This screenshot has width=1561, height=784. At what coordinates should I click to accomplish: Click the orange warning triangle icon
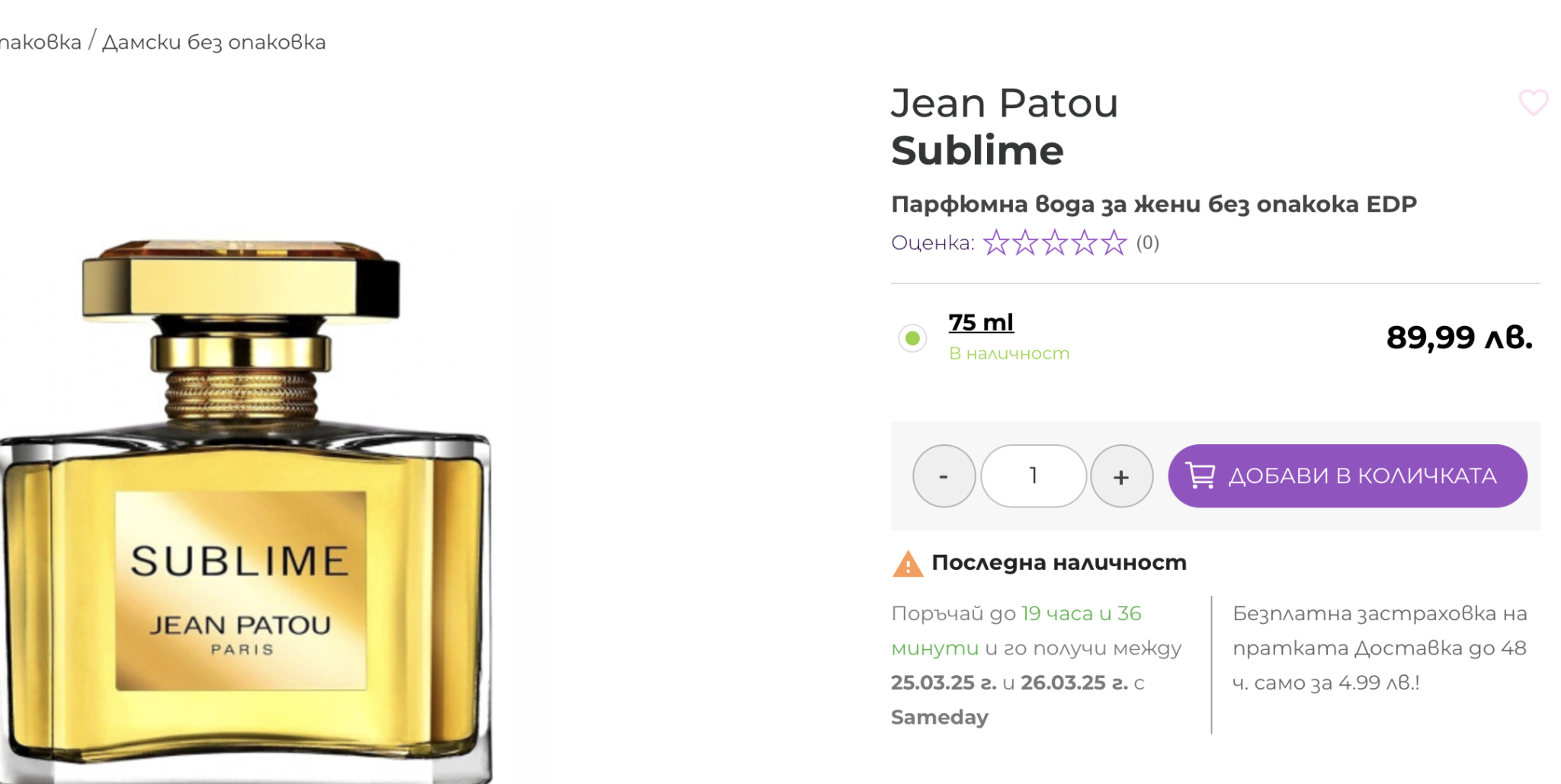point(907,565)
